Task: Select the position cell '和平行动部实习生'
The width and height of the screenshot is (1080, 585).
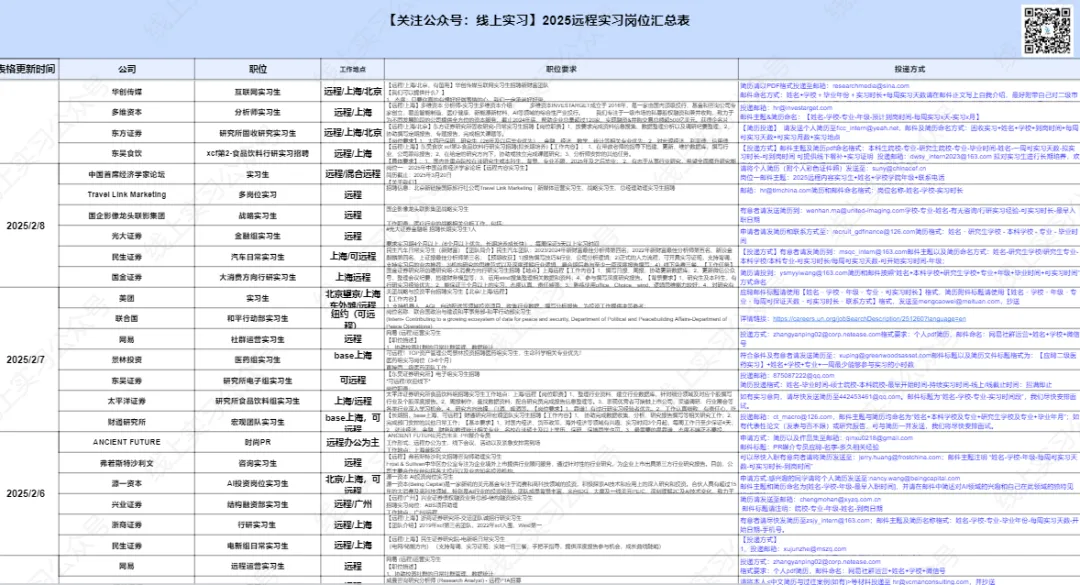Action: coord(258,318)
